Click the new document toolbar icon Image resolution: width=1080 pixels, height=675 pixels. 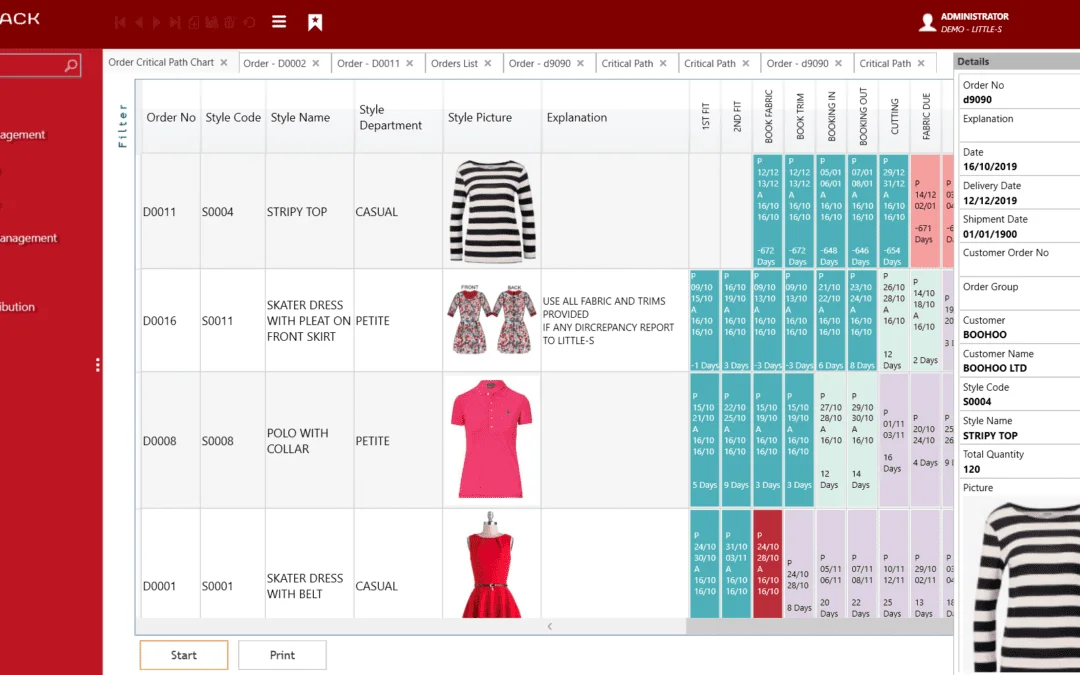click(x=194, y=23)
